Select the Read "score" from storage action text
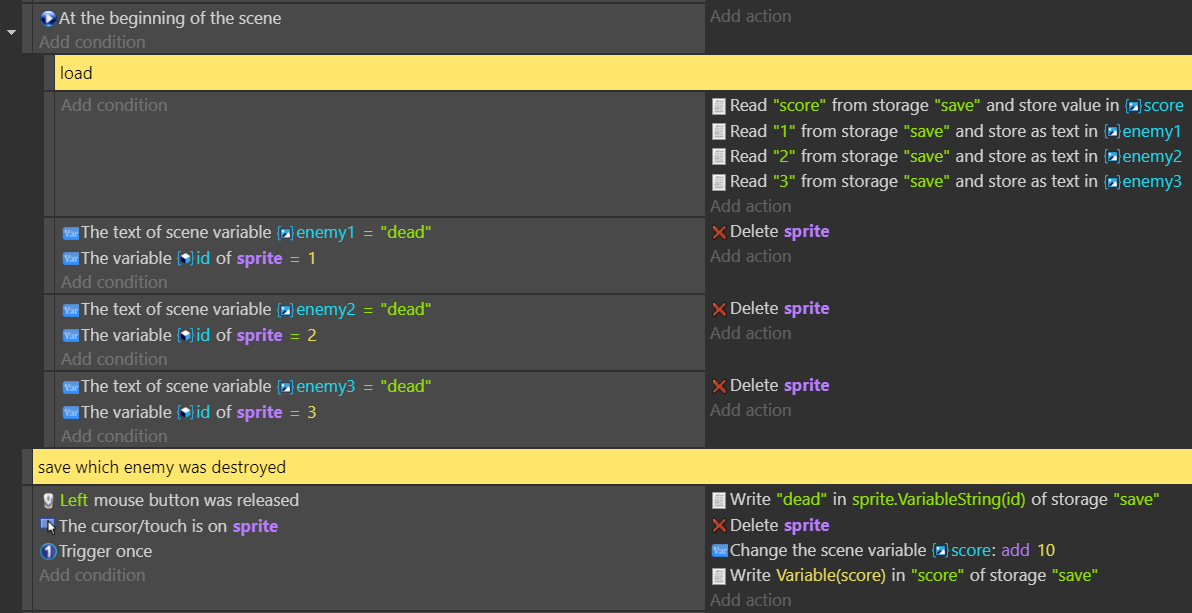 click(x=956, y=106)
